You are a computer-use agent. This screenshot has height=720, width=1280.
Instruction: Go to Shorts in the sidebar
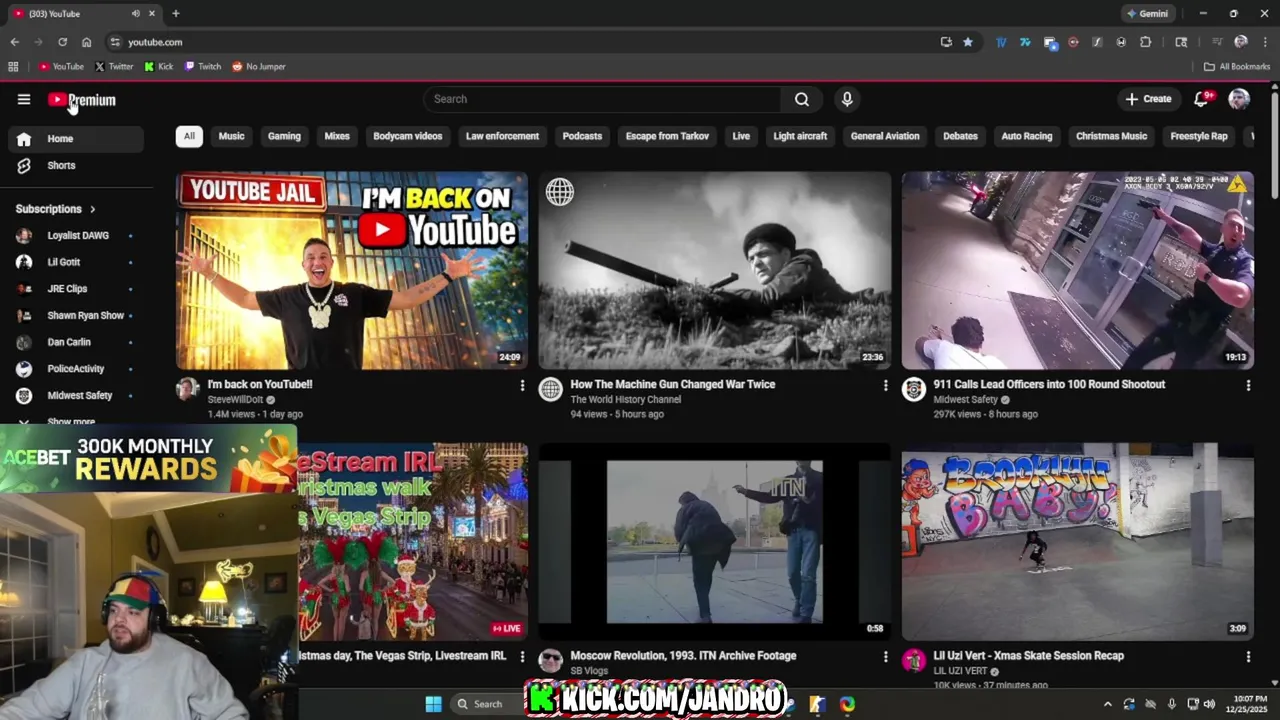76,165
